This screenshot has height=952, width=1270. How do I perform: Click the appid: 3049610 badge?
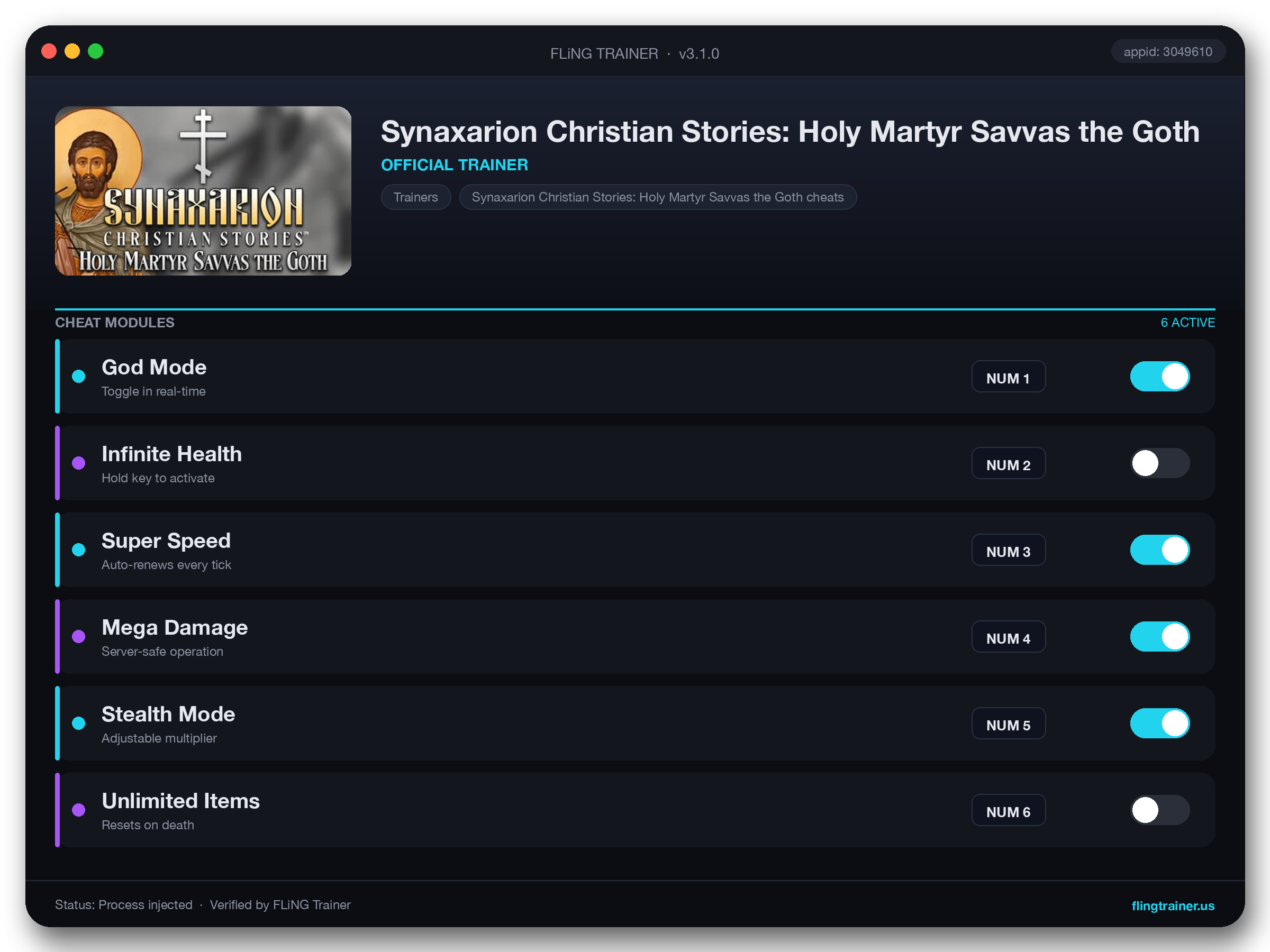pyautogui.click(x=1168, y=52)
